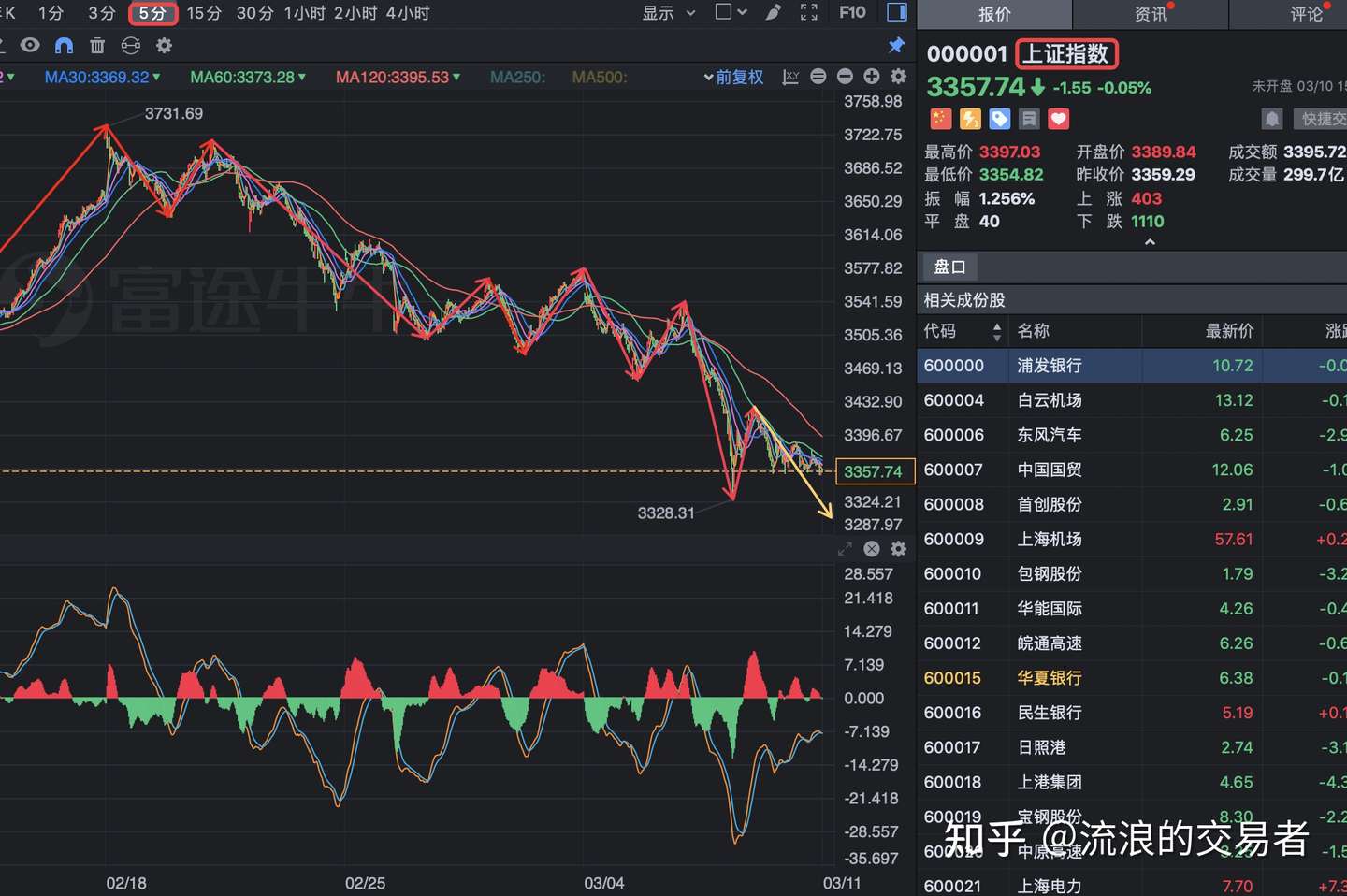Image resolution: width=1347 pixels, height=896 pixels.
Task: Click the minus icon beside the plus zoom icon
Action: click(845, 76)
